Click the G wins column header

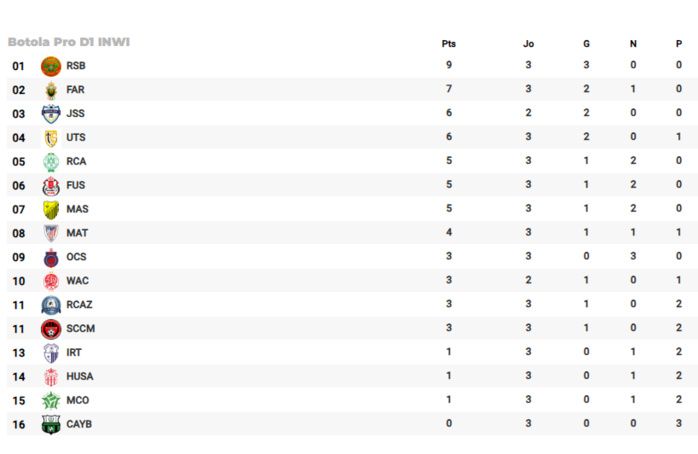click(x=586, y=44)
